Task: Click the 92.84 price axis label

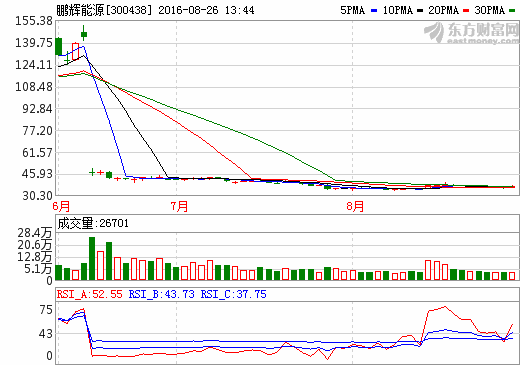Action: pos(37,109)
